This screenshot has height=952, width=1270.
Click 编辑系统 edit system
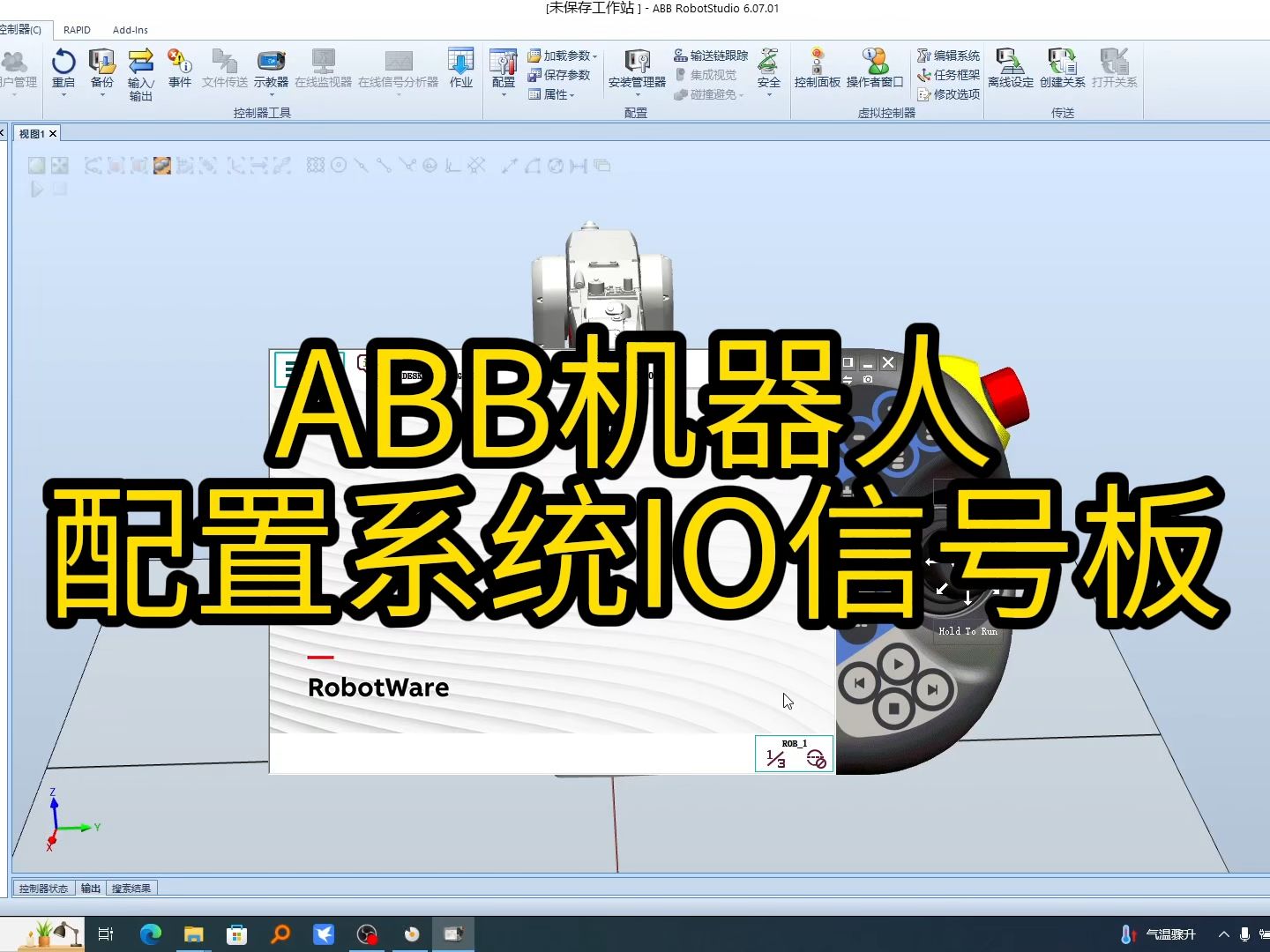click(949, 56)
